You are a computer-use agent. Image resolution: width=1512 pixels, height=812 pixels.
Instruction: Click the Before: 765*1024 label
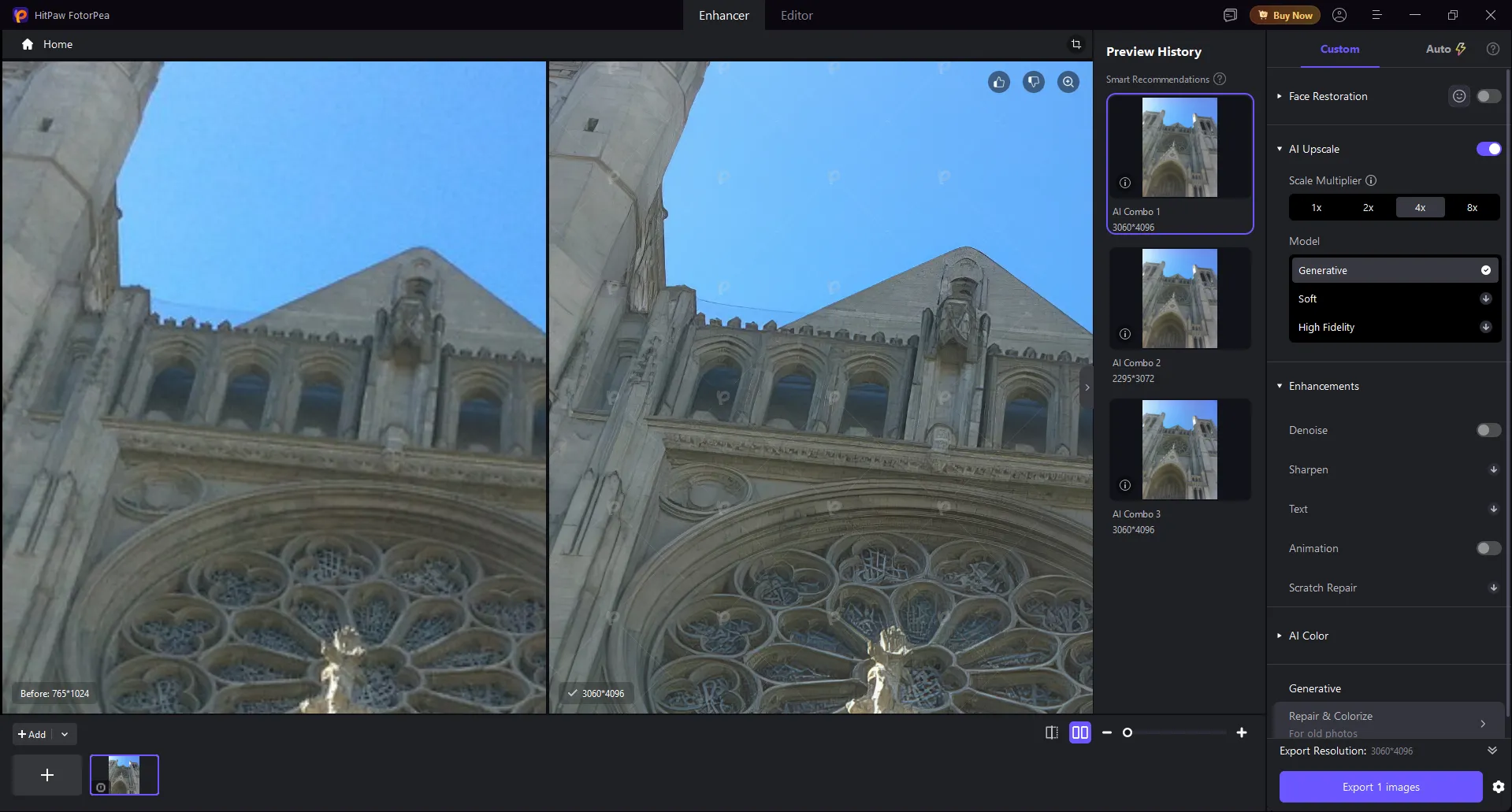[x=54, y=694]
